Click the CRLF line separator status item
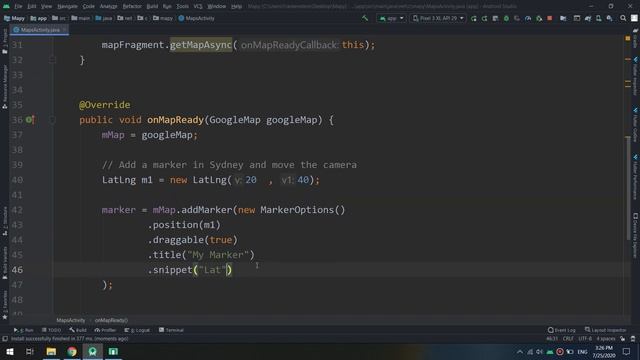 click(x=568, y=339)
